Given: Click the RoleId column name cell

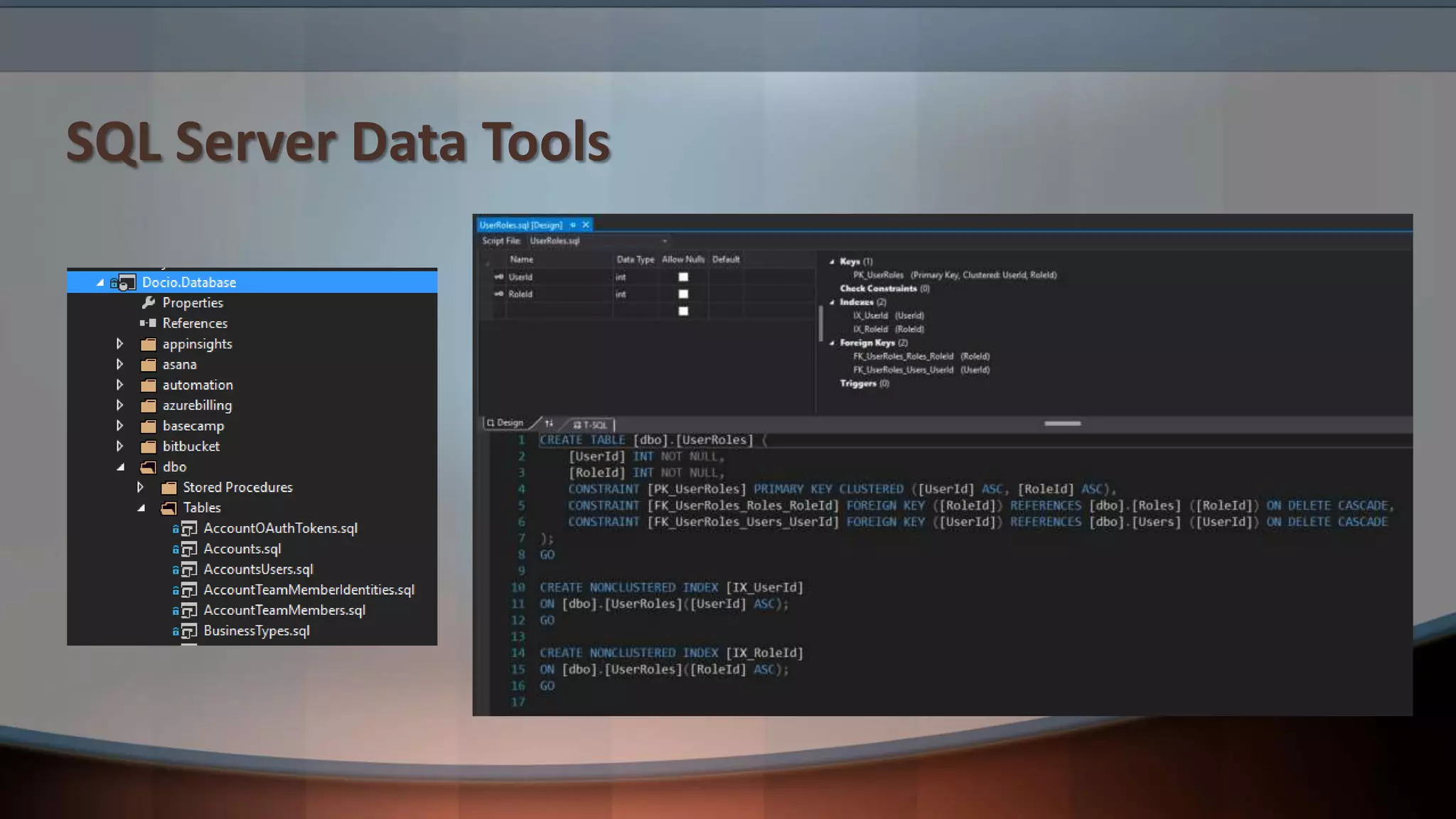Looking at the screenshot, I should [559, 294].
